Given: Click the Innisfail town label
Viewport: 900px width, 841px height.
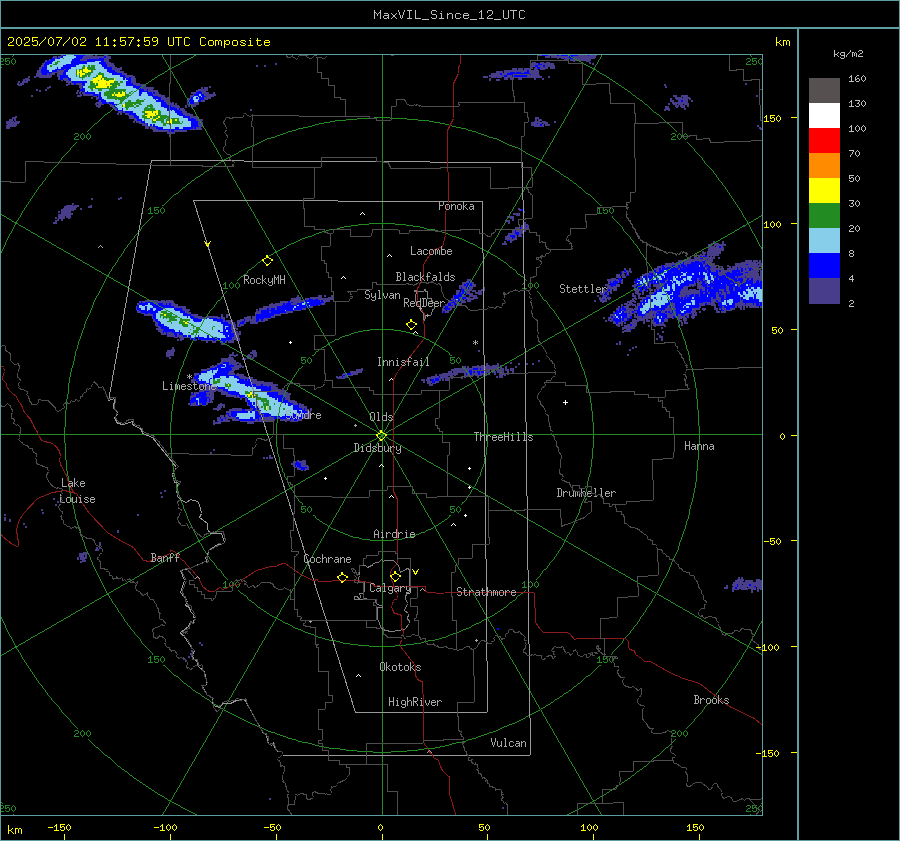Looking at the screenshot, I should 403,362.
